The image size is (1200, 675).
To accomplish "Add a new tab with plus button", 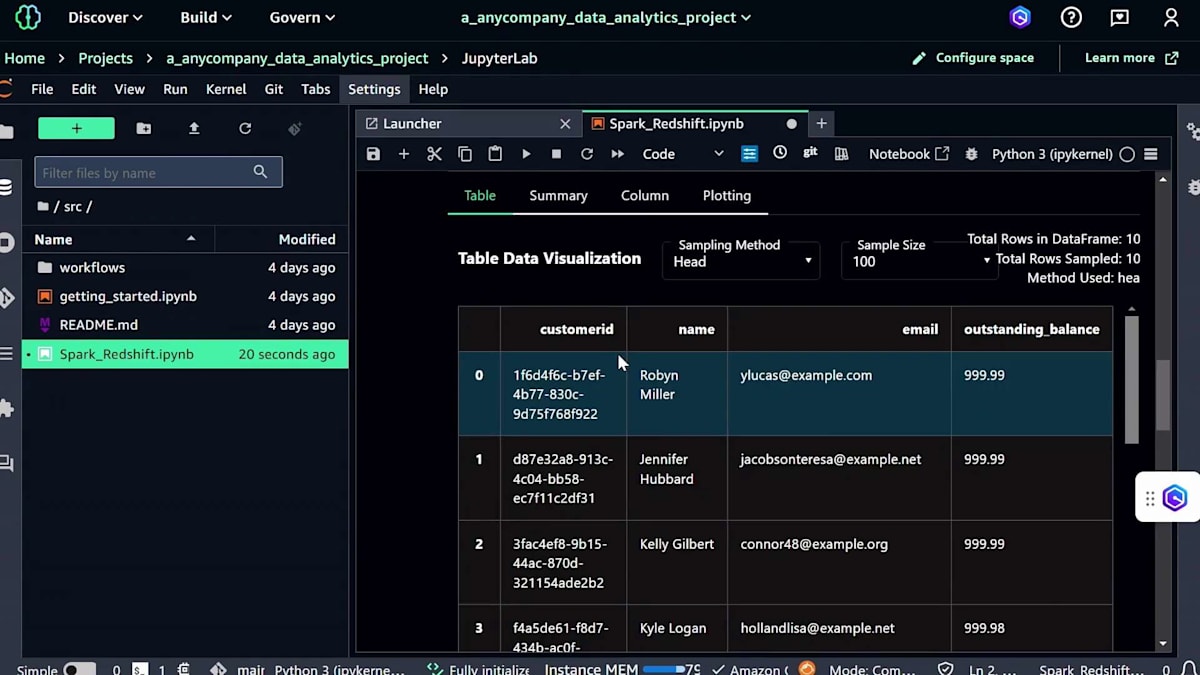I will (822, 123).
